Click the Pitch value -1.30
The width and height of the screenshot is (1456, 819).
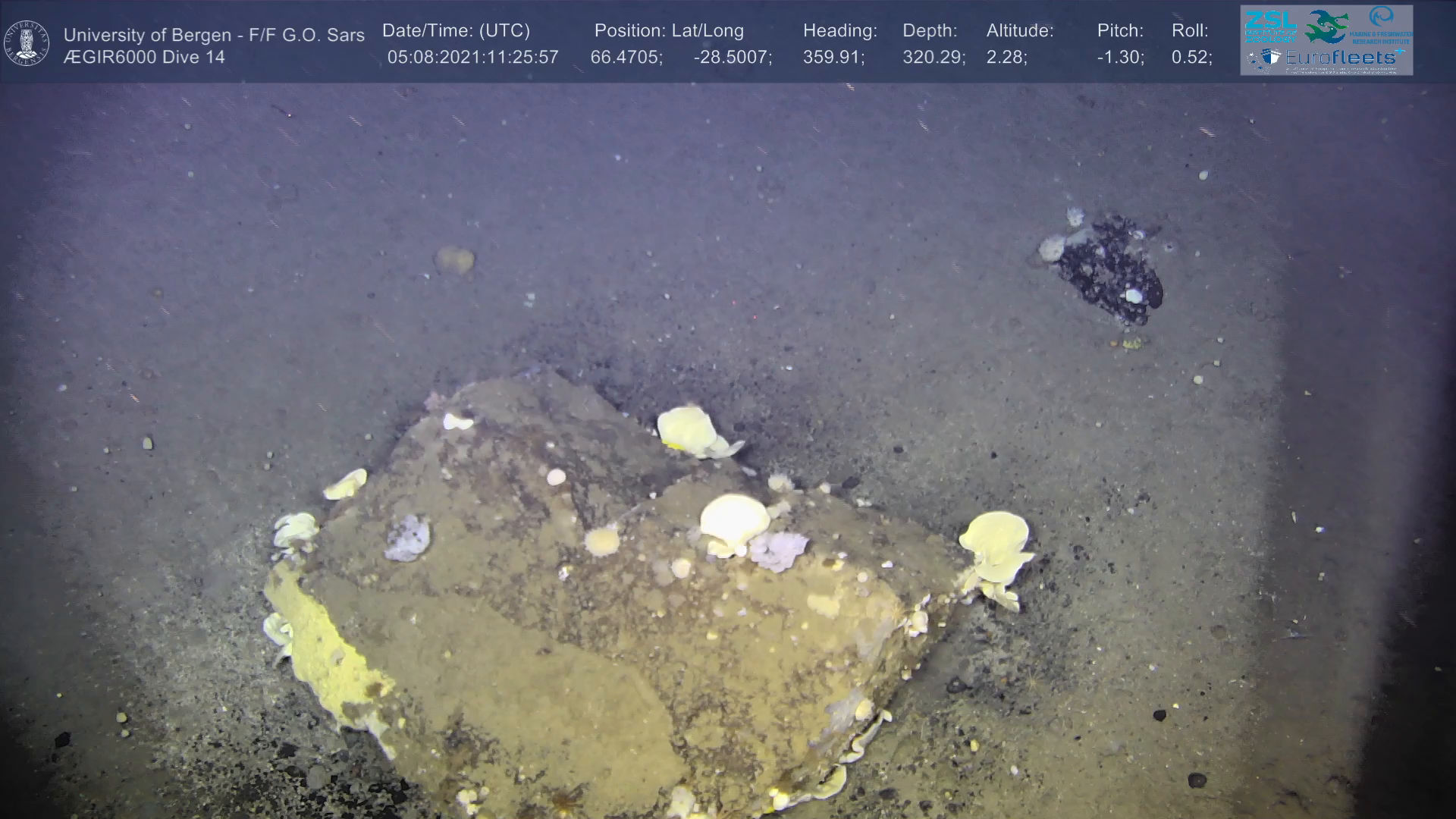[1120, 57]
